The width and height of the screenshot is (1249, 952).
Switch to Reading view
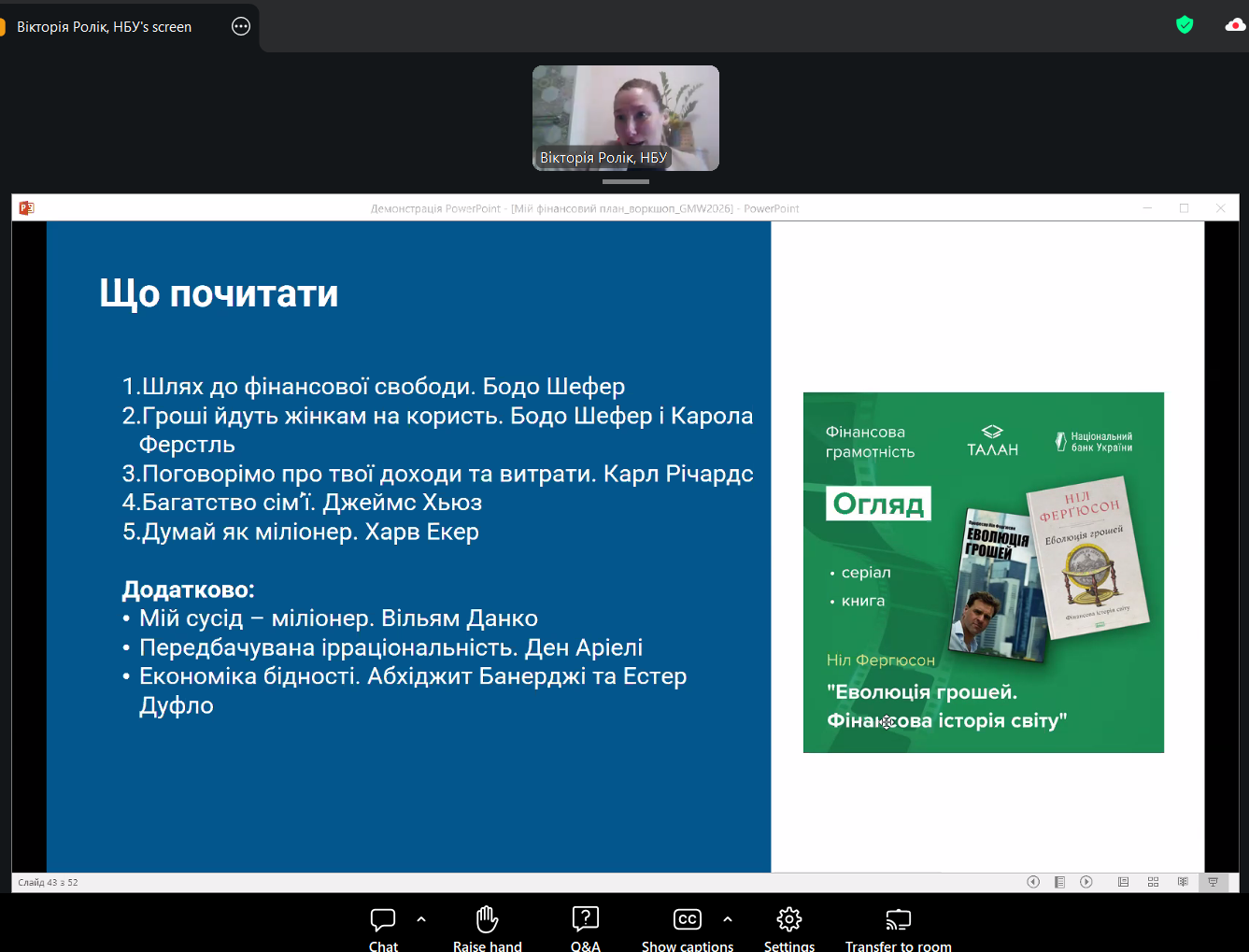(1183, 882)
